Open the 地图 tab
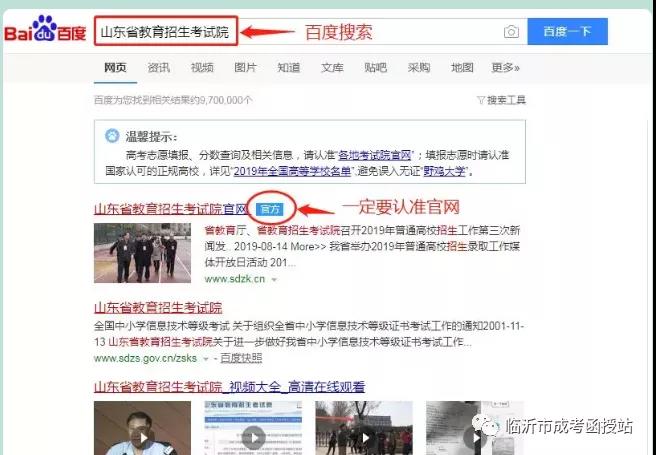The height and width of the screenshot is (455, 656). pyautogui.click(x=462, y=67)
